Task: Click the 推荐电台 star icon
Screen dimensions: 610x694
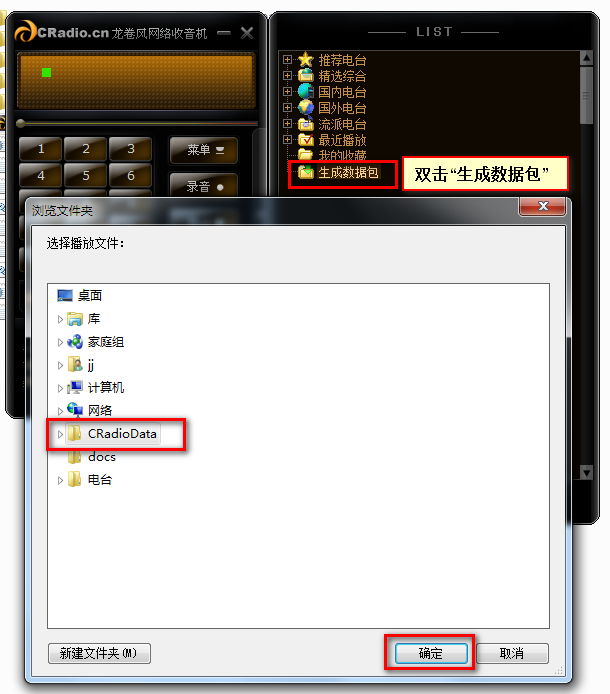Action: 305,59
